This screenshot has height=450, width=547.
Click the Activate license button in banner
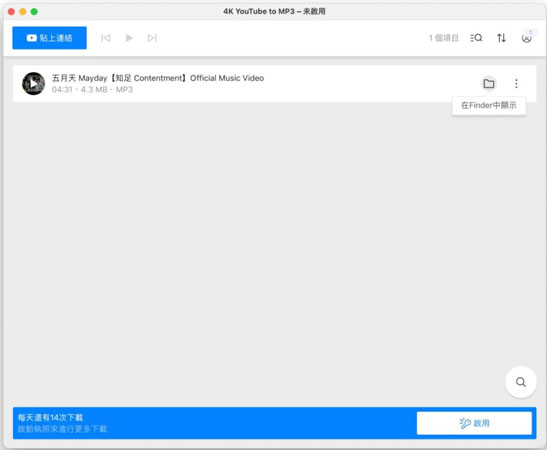tap(474, 423)
